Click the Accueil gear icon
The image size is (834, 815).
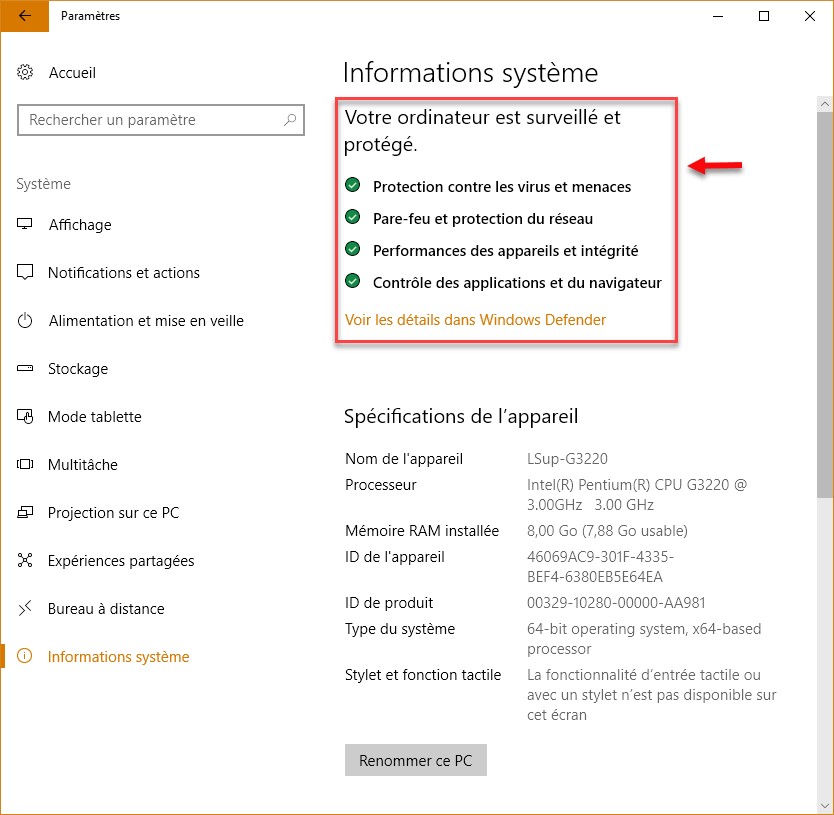26,73
